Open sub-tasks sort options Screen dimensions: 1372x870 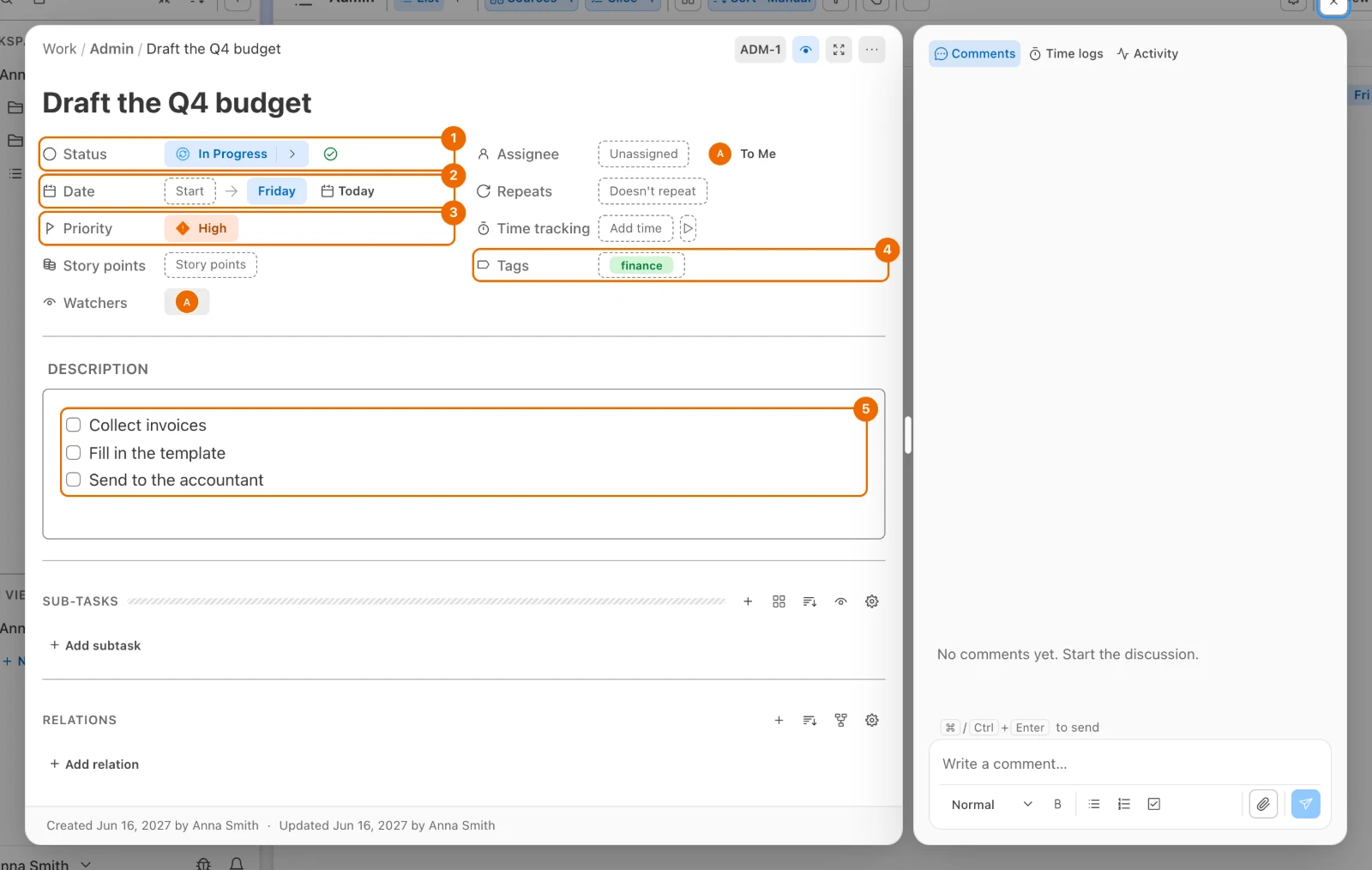(809, 601)
